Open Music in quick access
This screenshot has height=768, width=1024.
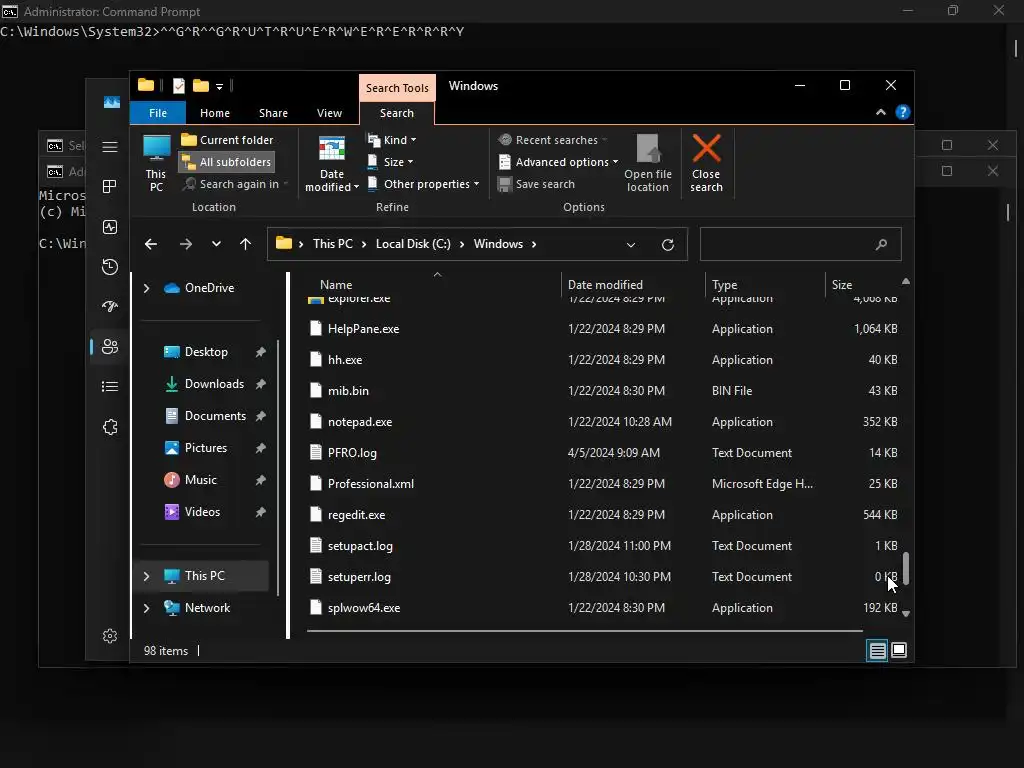pos(200,480)
